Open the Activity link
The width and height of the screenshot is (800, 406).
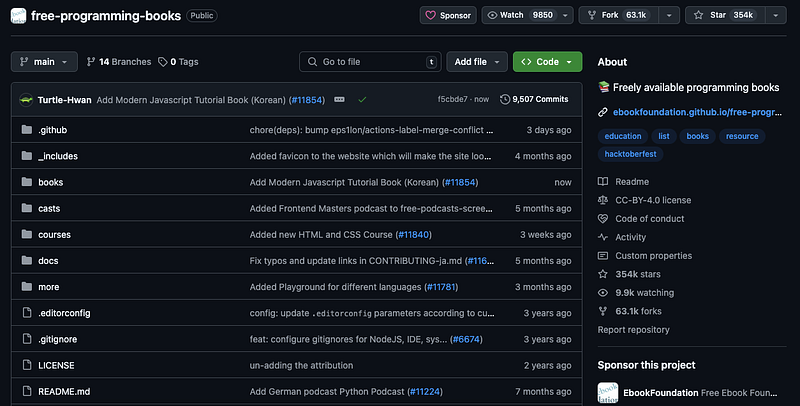tap(622, 237)
